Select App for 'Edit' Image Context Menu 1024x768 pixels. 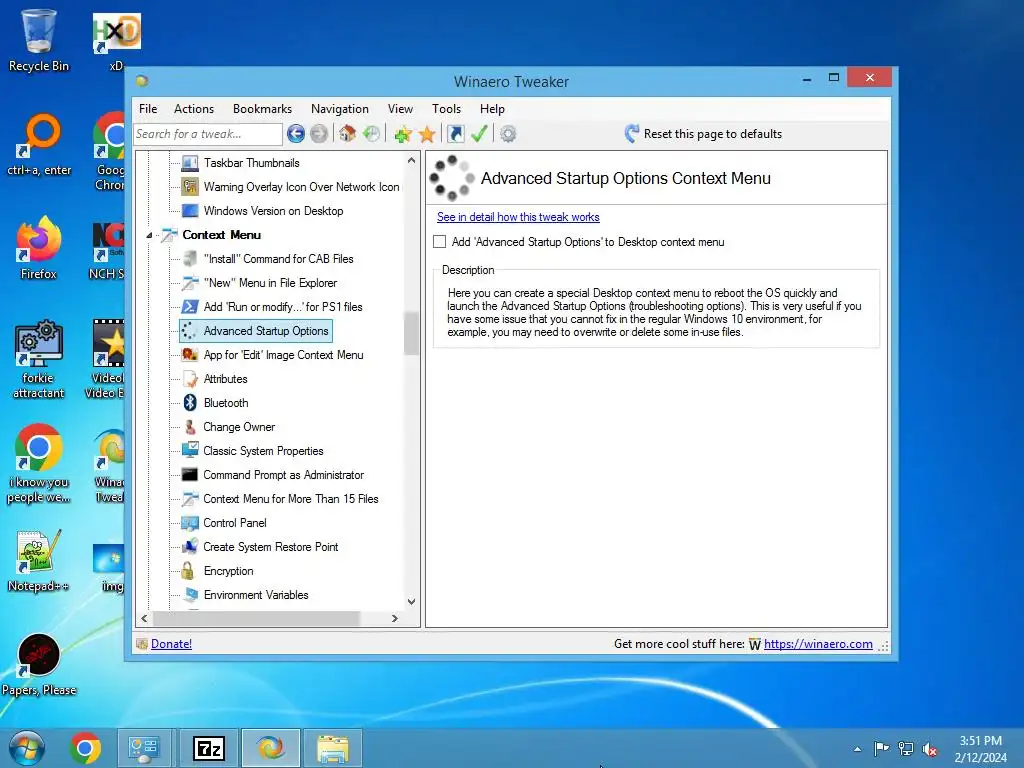[x=283, y=355]
